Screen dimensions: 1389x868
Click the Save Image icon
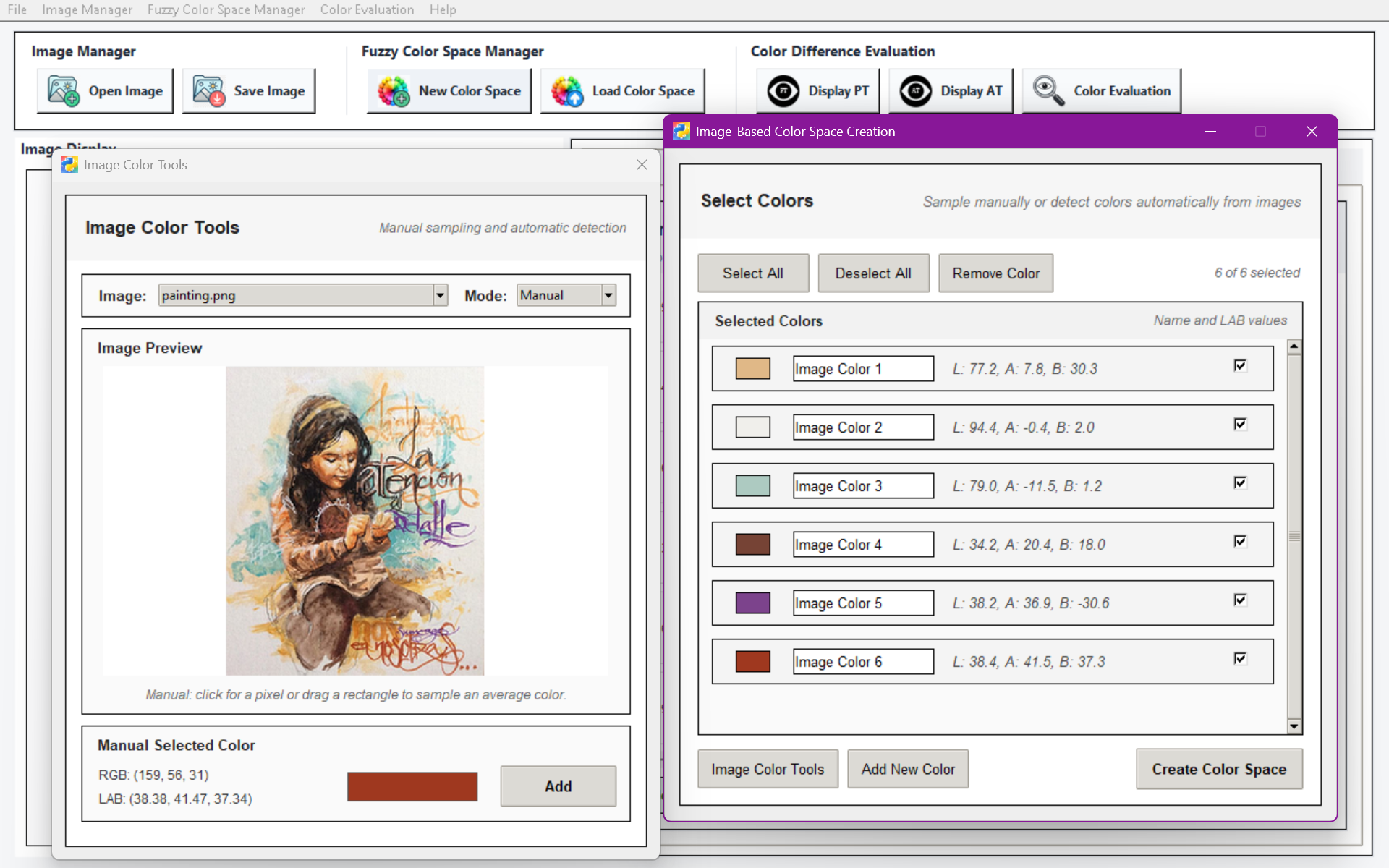pos(208,91)
